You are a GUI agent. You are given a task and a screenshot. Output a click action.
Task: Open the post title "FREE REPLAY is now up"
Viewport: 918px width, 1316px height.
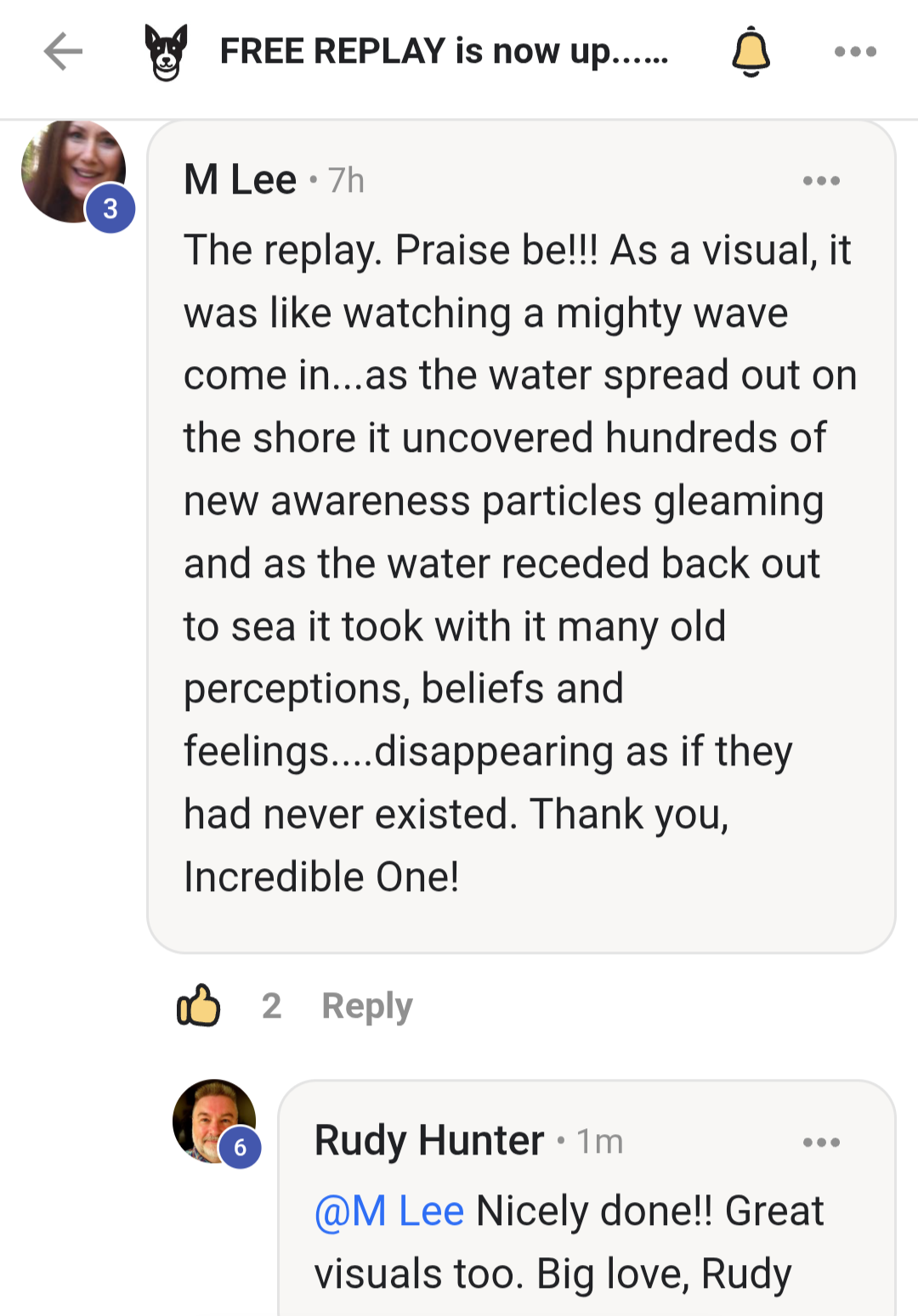tap(444, 52)
